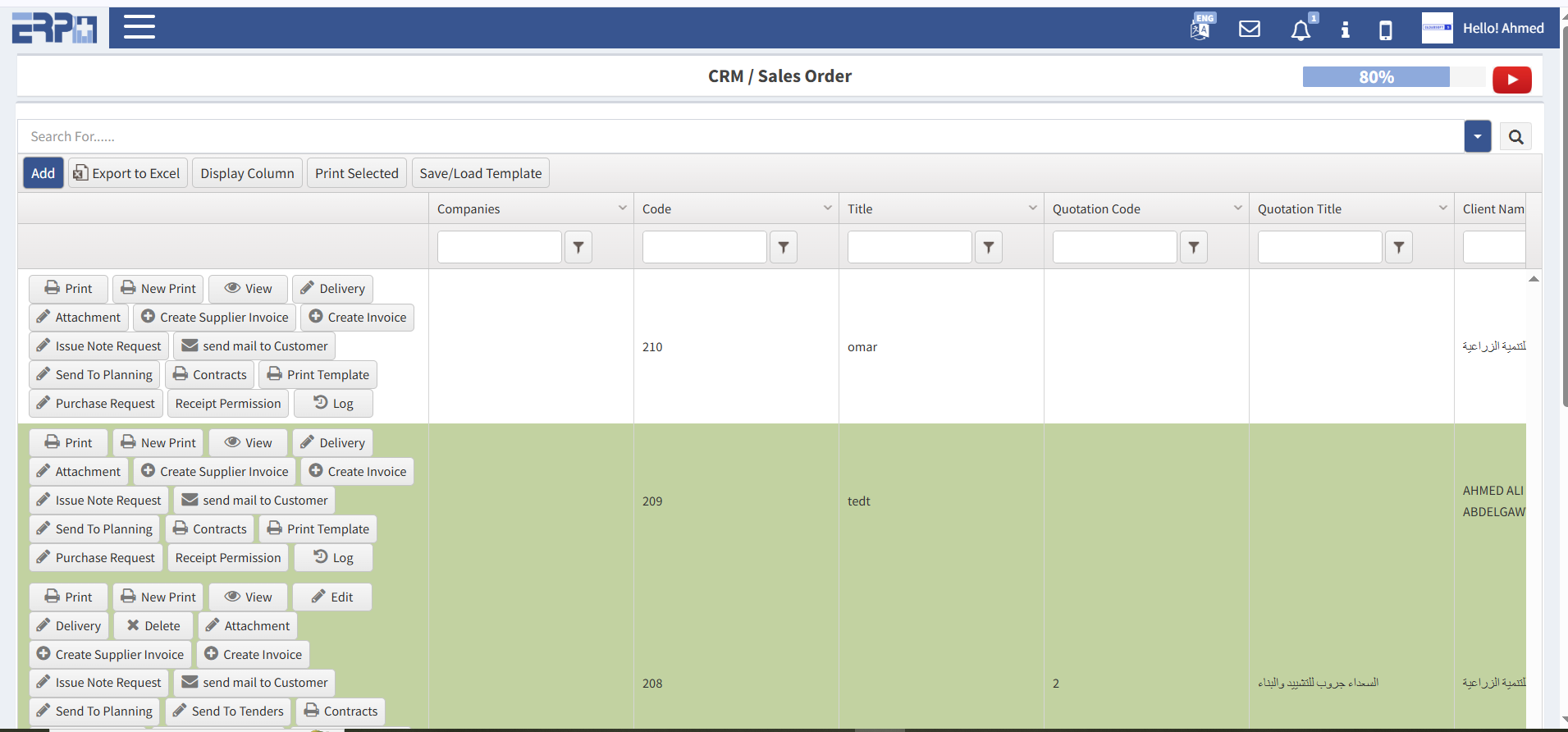
Task: Click the magnifier search icon button
Action: tap(1515, 137)
